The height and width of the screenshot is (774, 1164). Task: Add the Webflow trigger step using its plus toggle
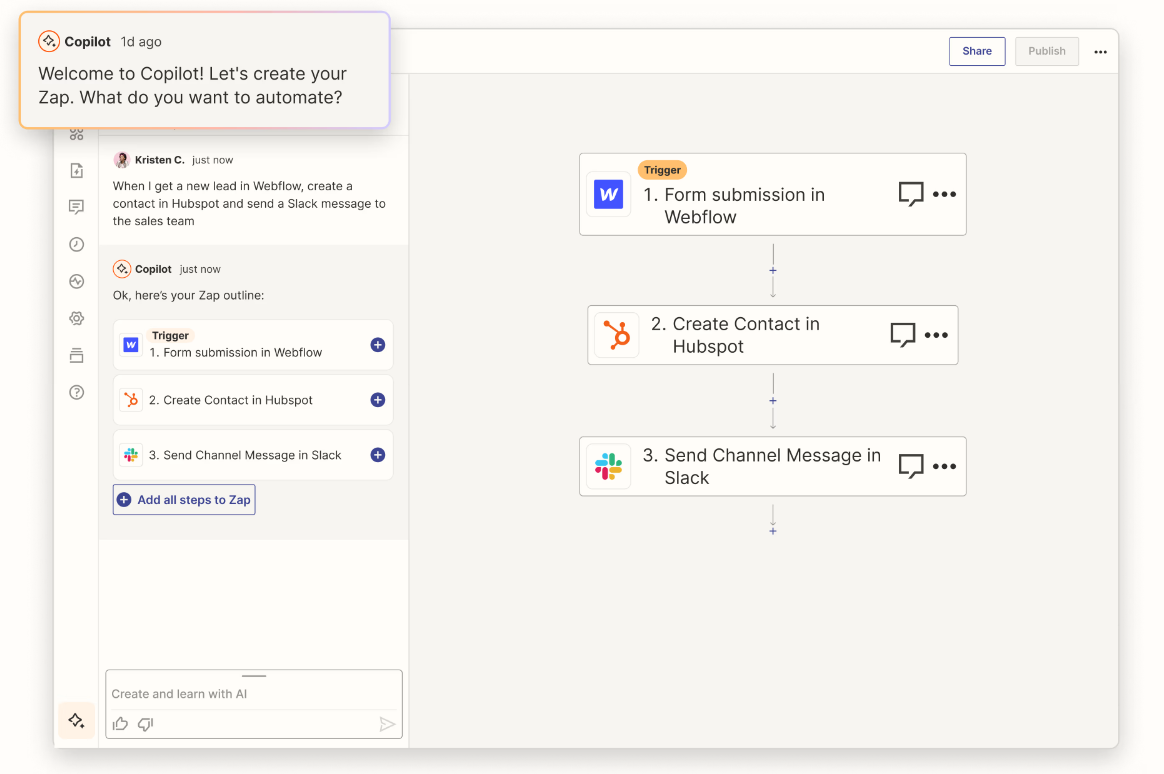point(377,344)
